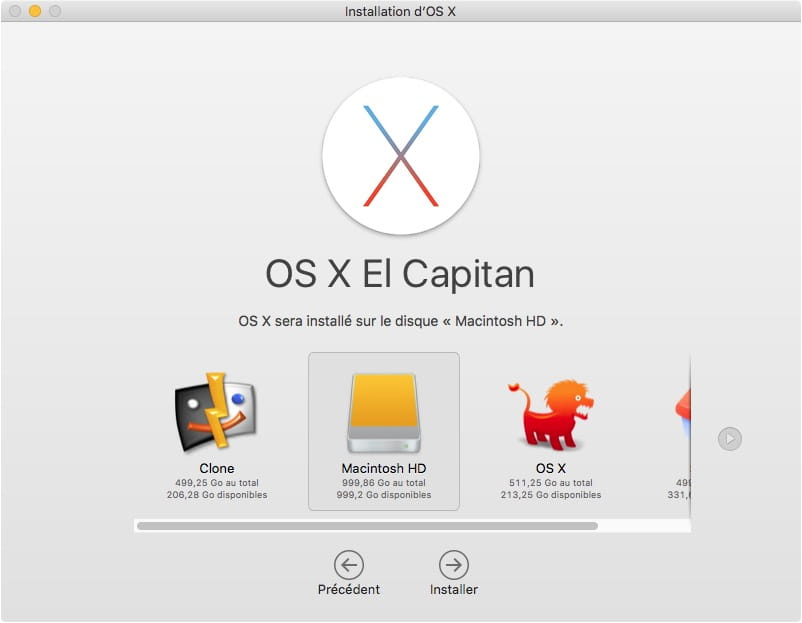This screenshot has height=623, width=802.
Task: Click the "OS X" disk name label
Action: pos(550,468)
